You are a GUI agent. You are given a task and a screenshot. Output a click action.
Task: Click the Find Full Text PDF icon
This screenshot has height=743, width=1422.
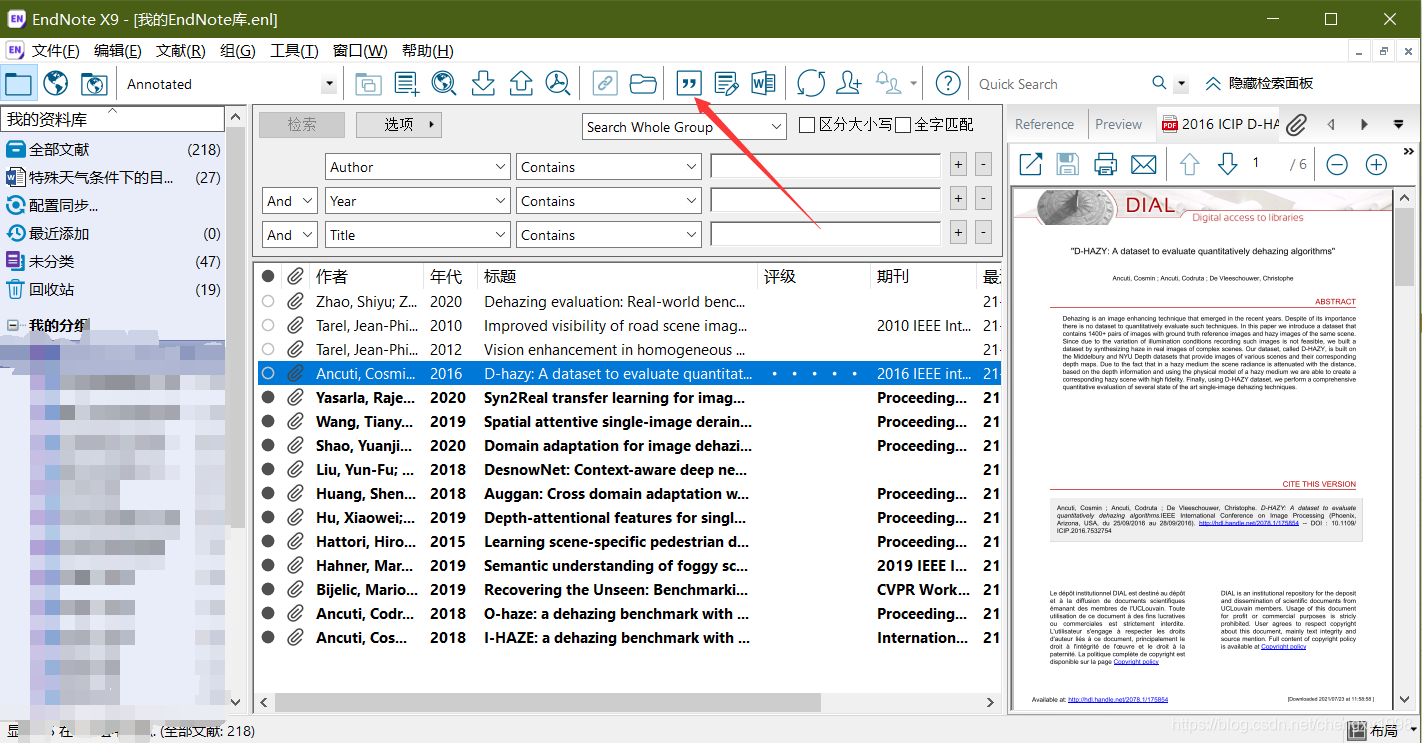(557, 84)
